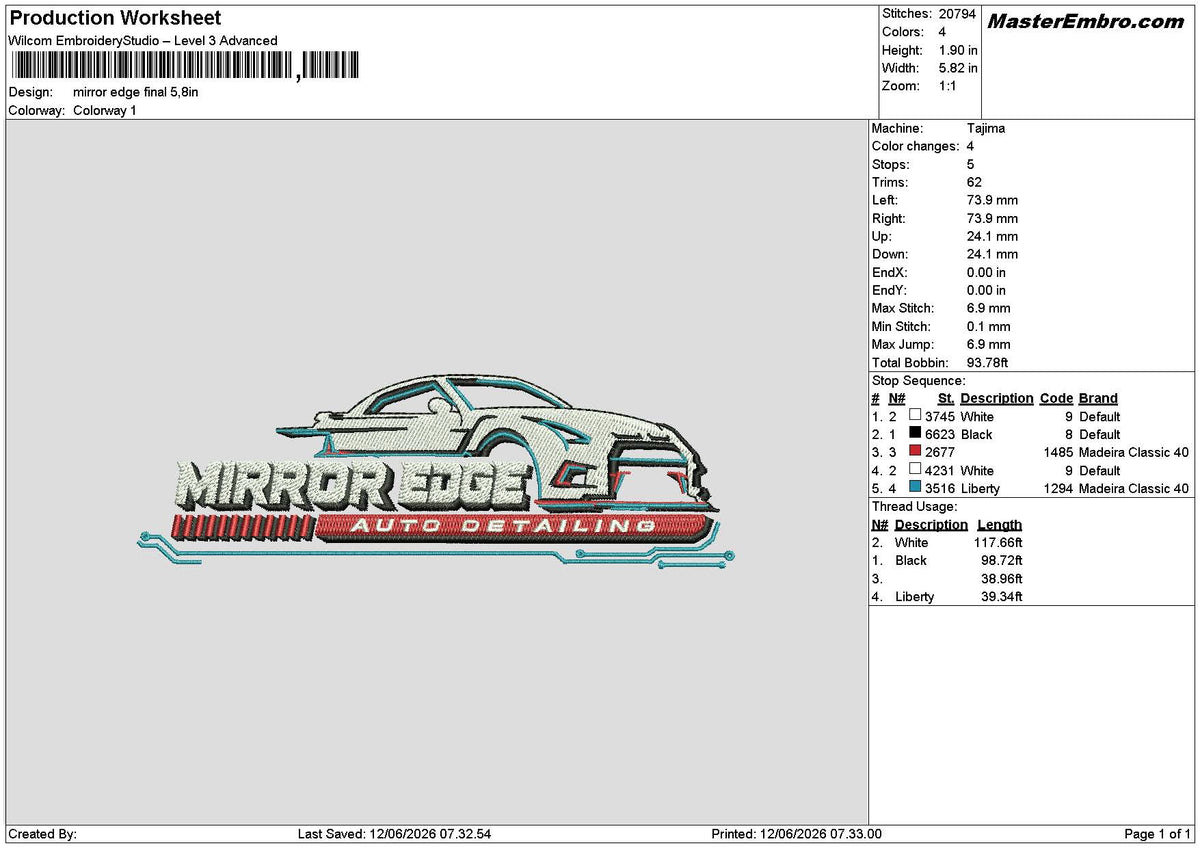This screenshot has width=1200, height=848.
Task: Click the MasterEmbro.com logo text
Action: [1086, 21]
